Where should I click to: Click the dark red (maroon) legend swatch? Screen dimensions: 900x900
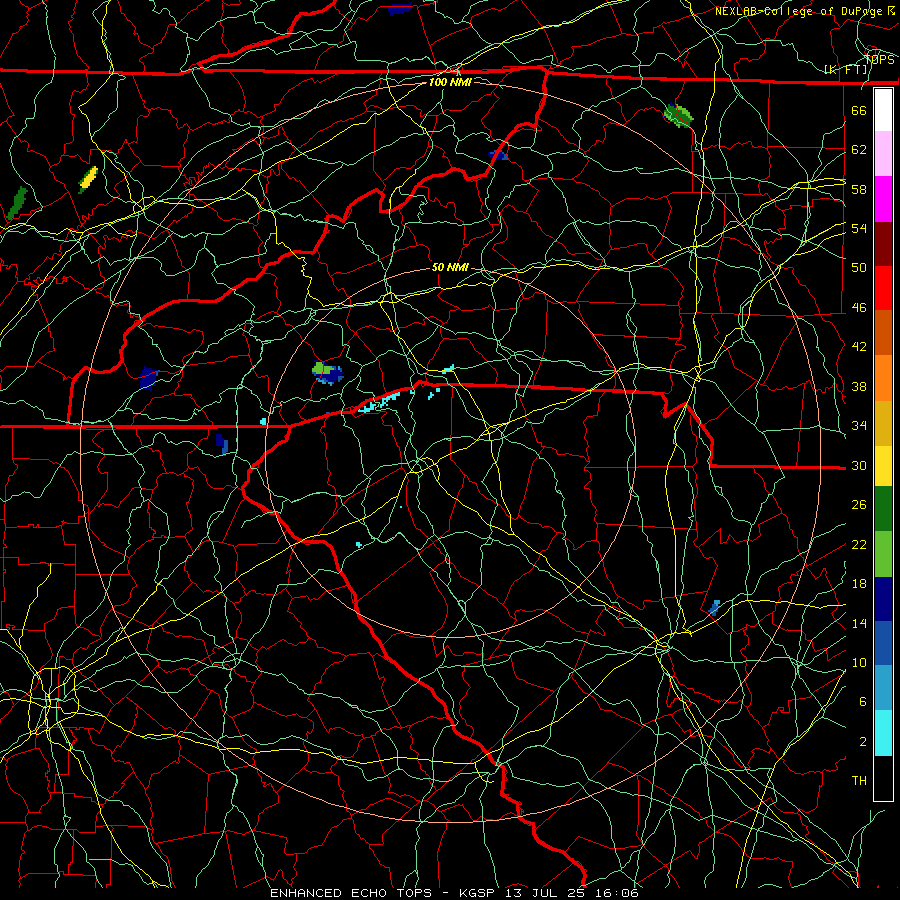[x=883, y=244]
